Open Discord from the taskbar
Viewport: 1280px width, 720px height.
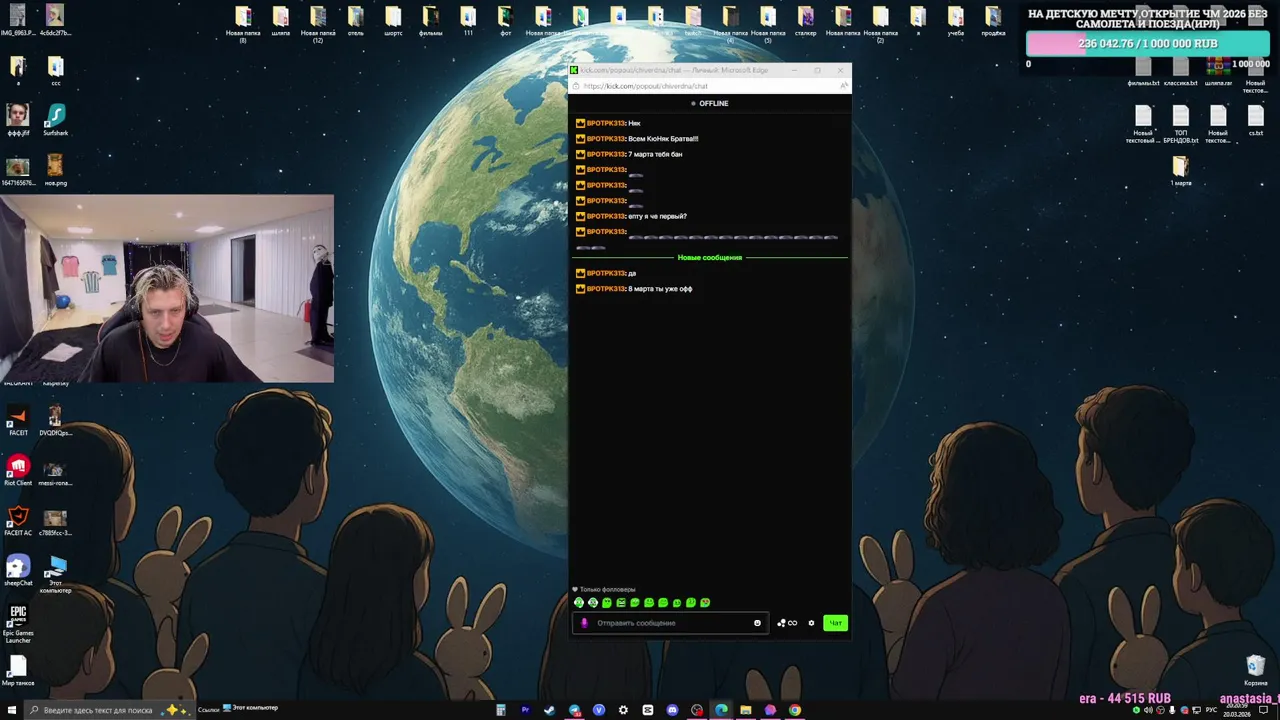672,710
